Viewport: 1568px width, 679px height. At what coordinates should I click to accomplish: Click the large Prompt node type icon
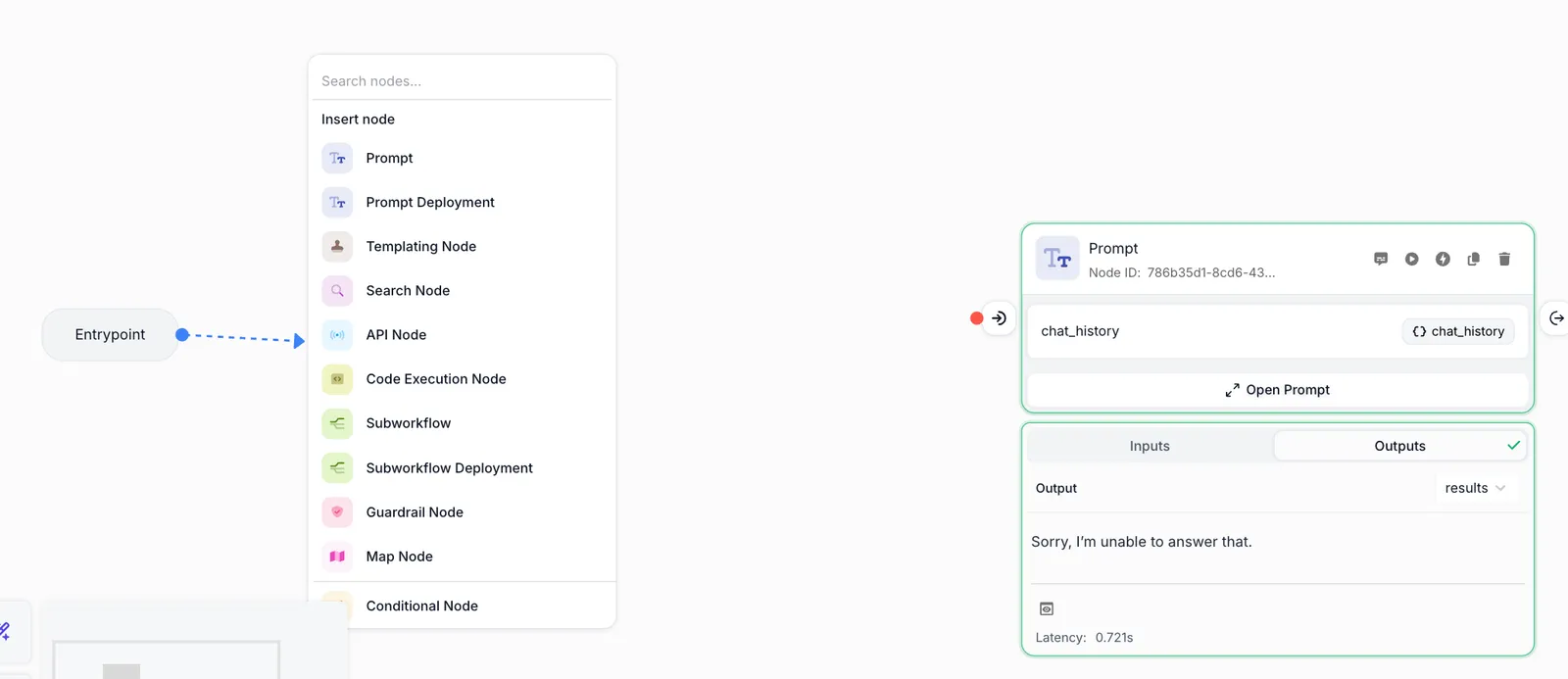tap(1057, 259)
